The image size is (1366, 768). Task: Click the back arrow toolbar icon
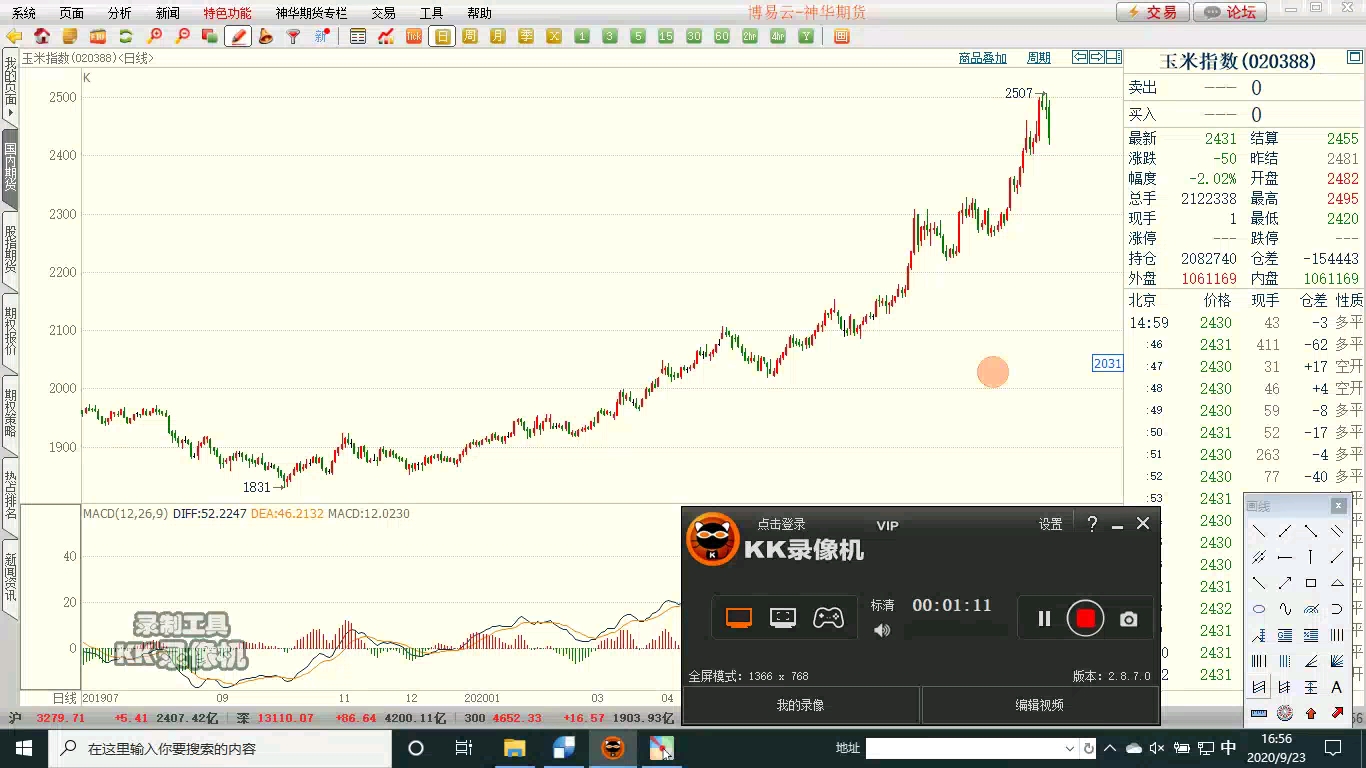pos(14,36)
